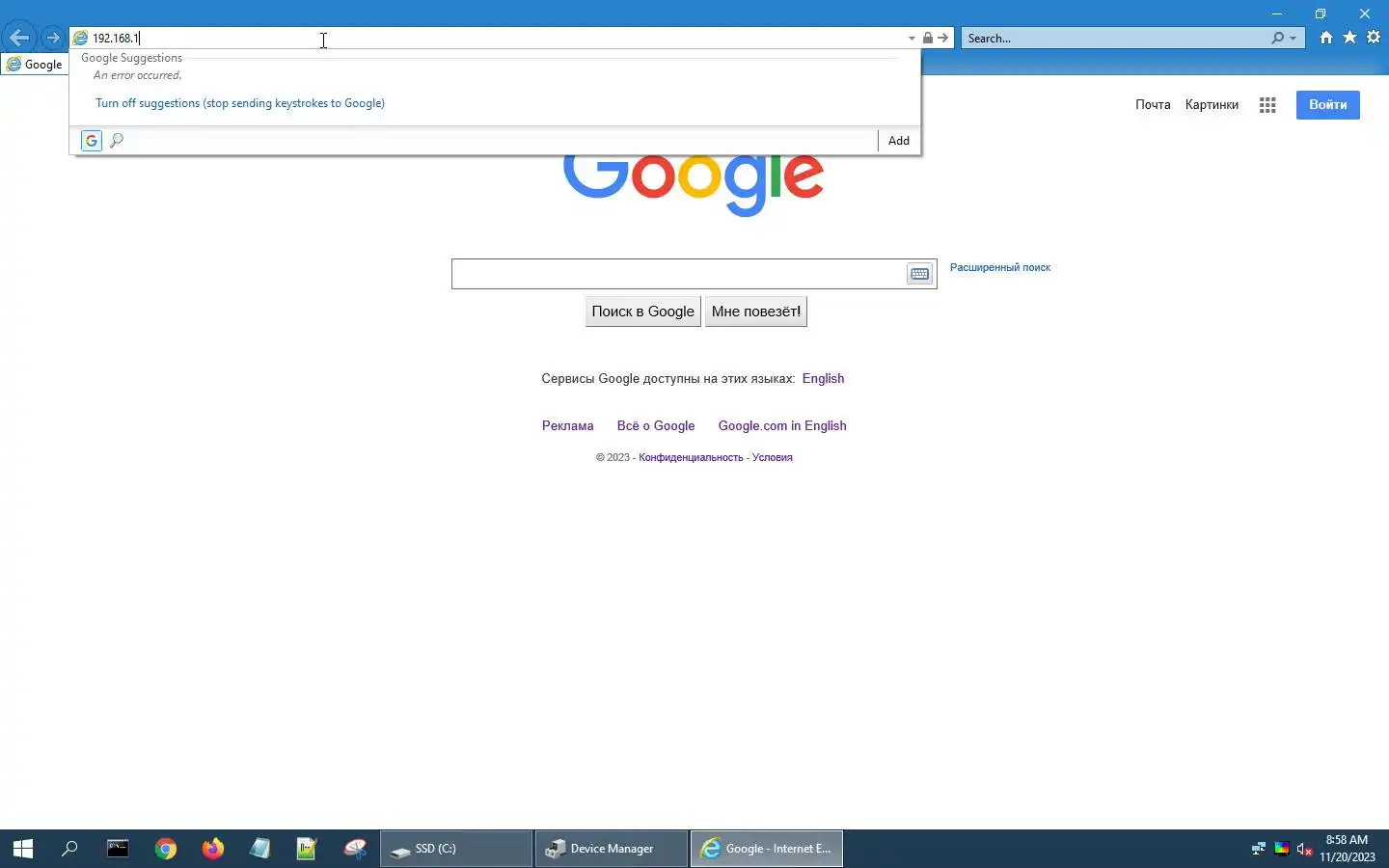Switch language via the English link
The width and height of the screenshot is (1389, 868).
[x=823, y=378]
